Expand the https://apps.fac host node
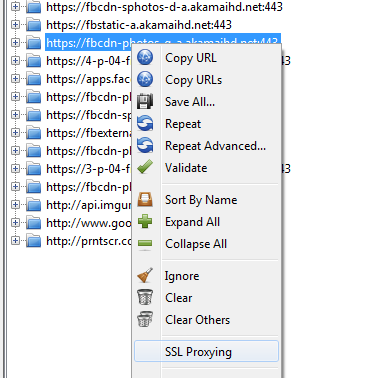Screen dimensions: 385x378 point(15,79)
